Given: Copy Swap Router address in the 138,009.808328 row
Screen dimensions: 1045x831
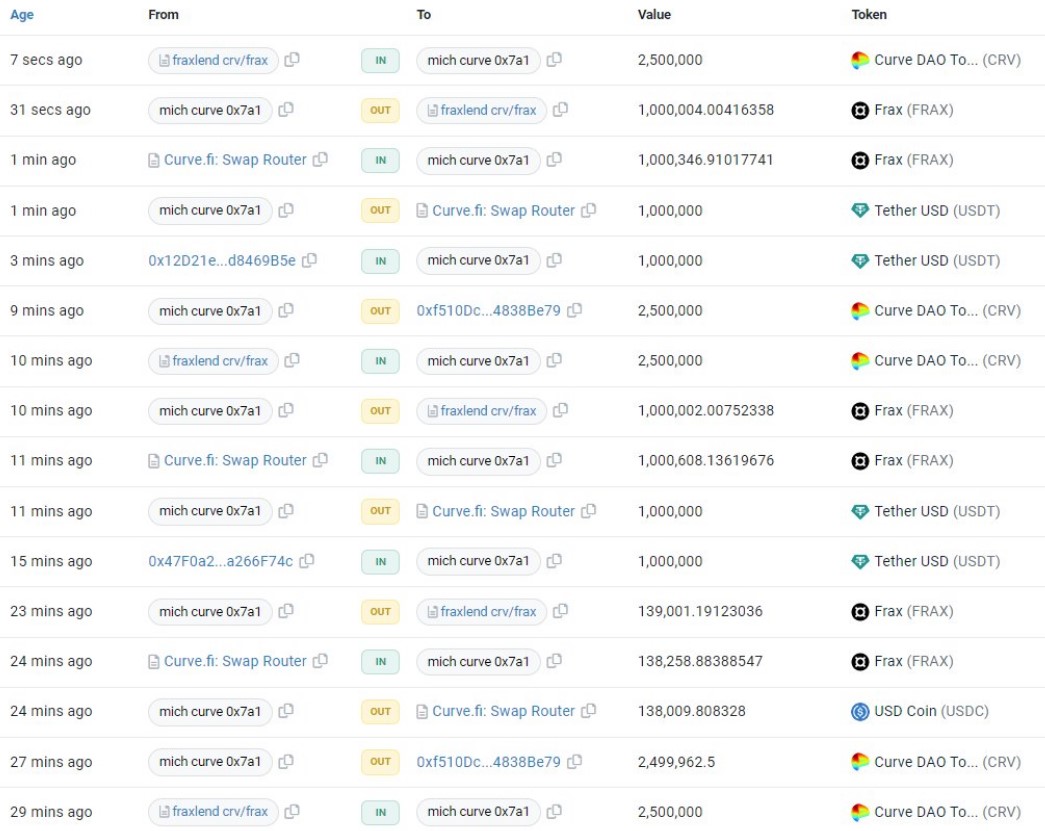Looking at the screenshot, I should click(x=588, y=711).
